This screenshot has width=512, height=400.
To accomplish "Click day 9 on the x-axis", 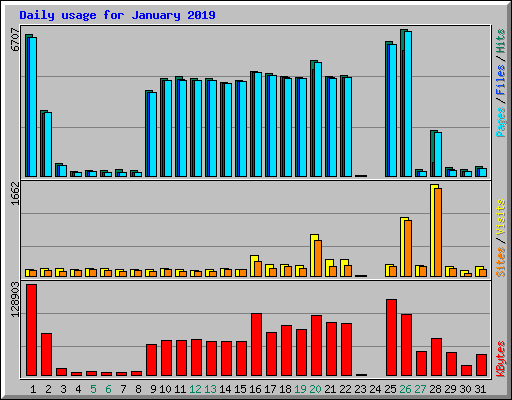I will pyautogui.click(x=153, y=389).
